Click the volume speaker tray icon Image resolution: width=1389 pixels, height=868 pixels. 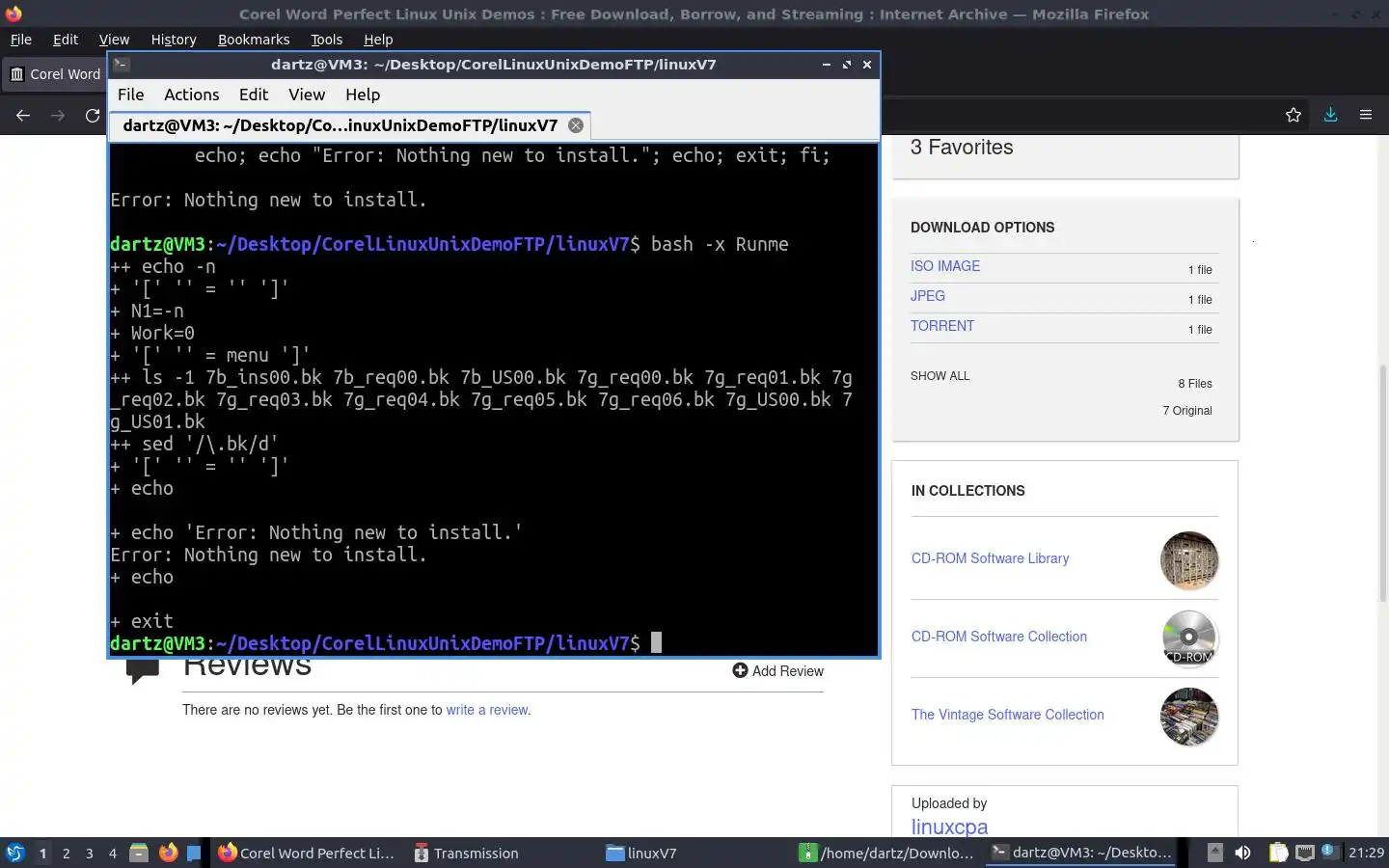[x=1243, y=853]
